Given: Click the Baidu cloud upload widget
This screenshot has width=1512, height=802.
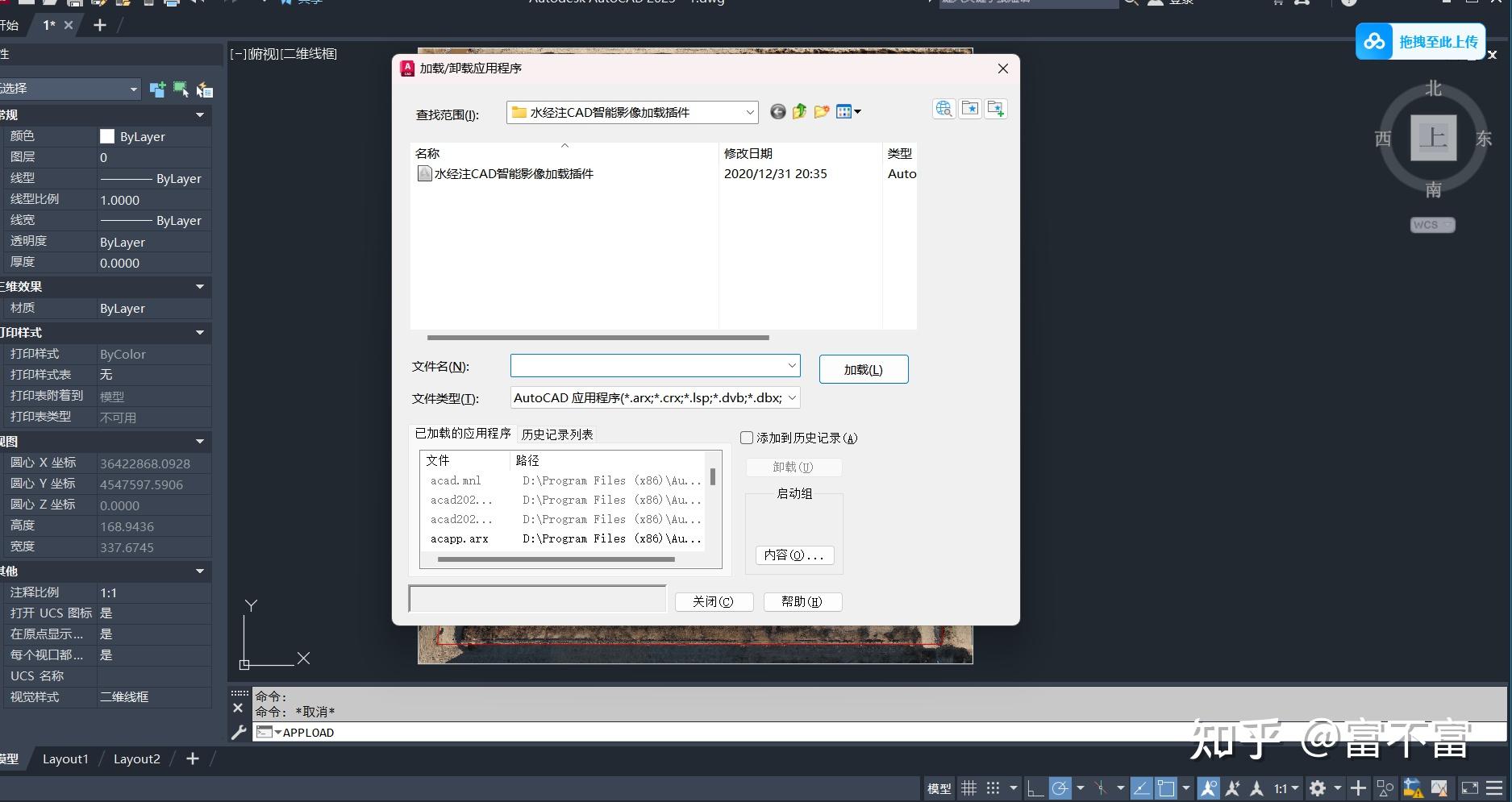Looking at the screenshot, I should point(1420,41).
